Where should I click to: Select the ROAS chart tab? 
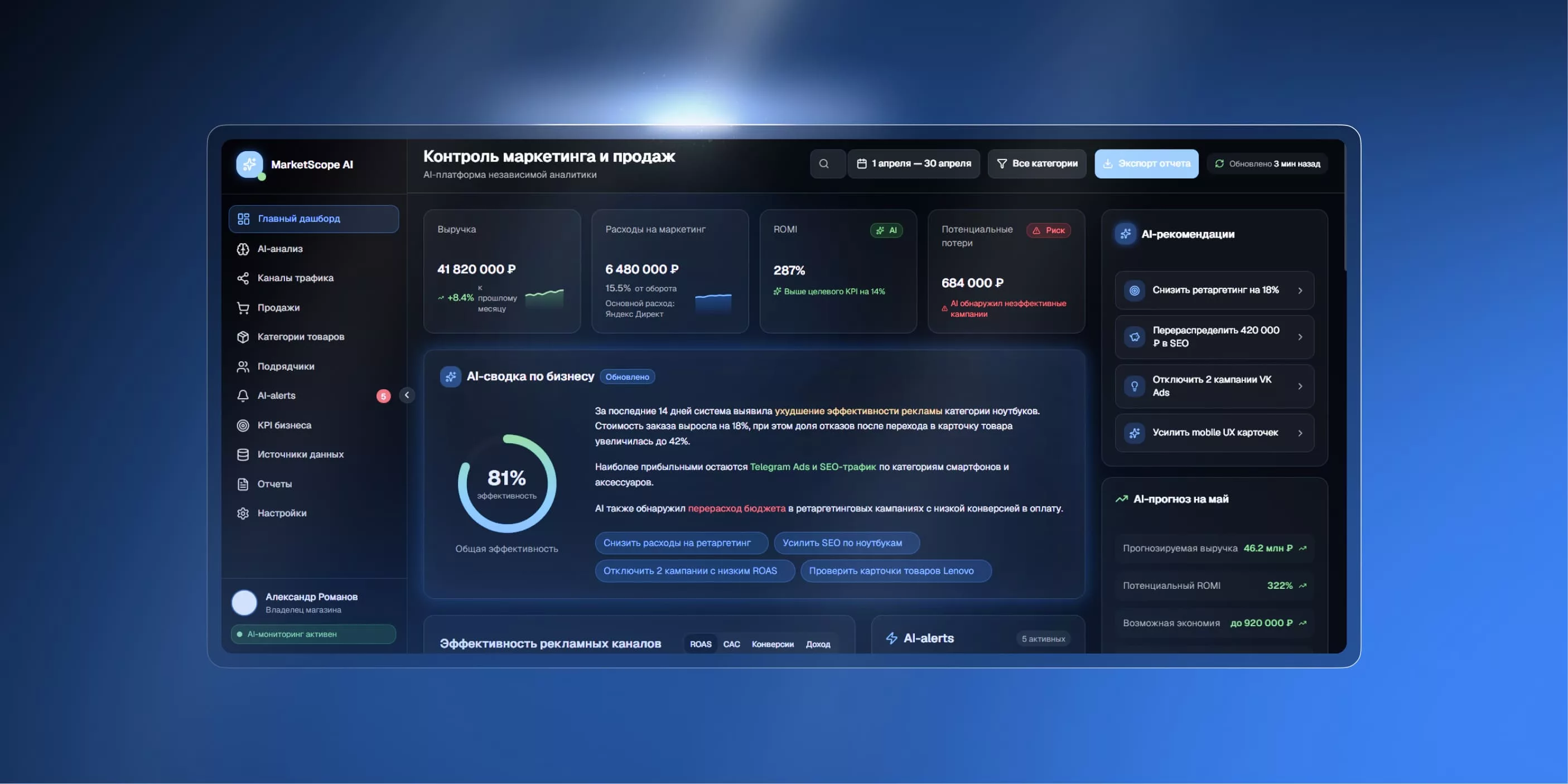[701, 644]
